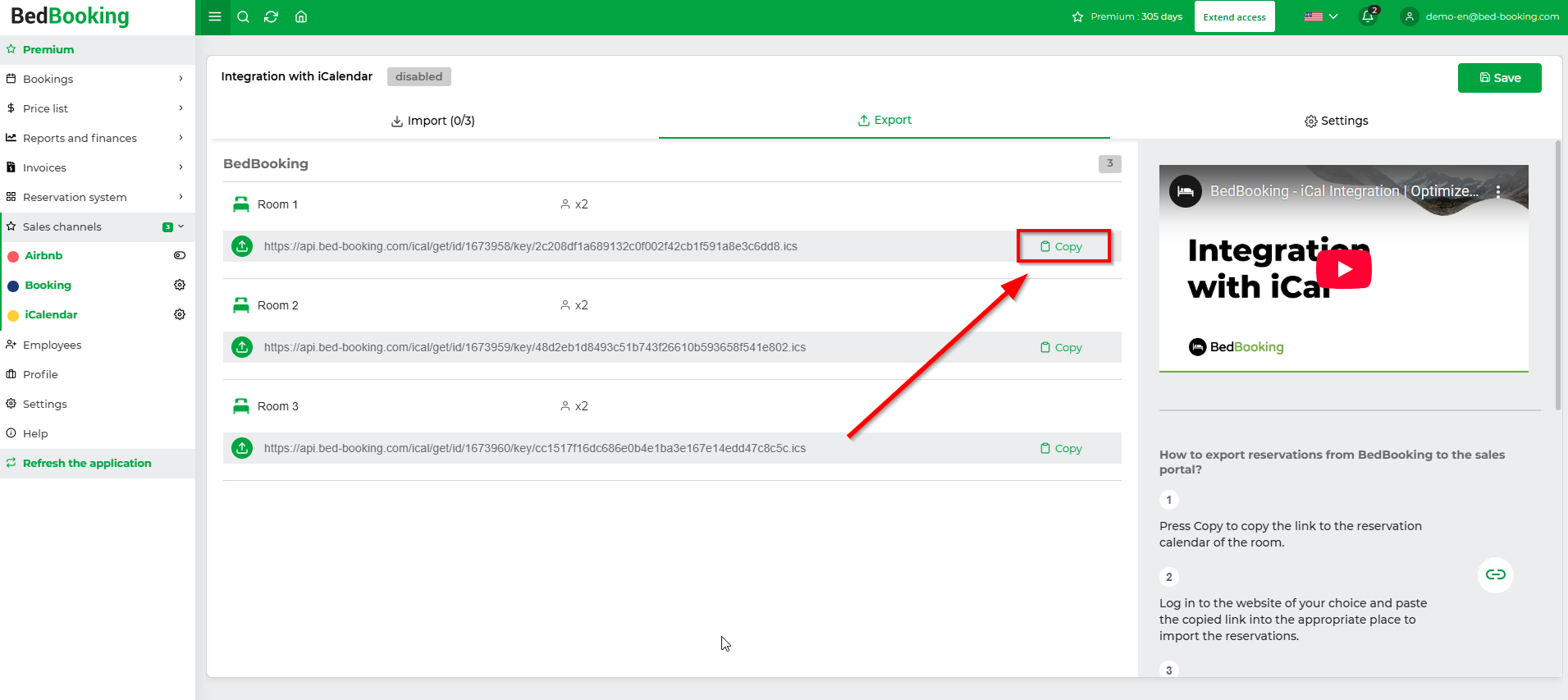The height and width of the screenshot is (700, 1568).
Task: Click the BedBooking video channel avatar
Action: (x=1185, y=191)
